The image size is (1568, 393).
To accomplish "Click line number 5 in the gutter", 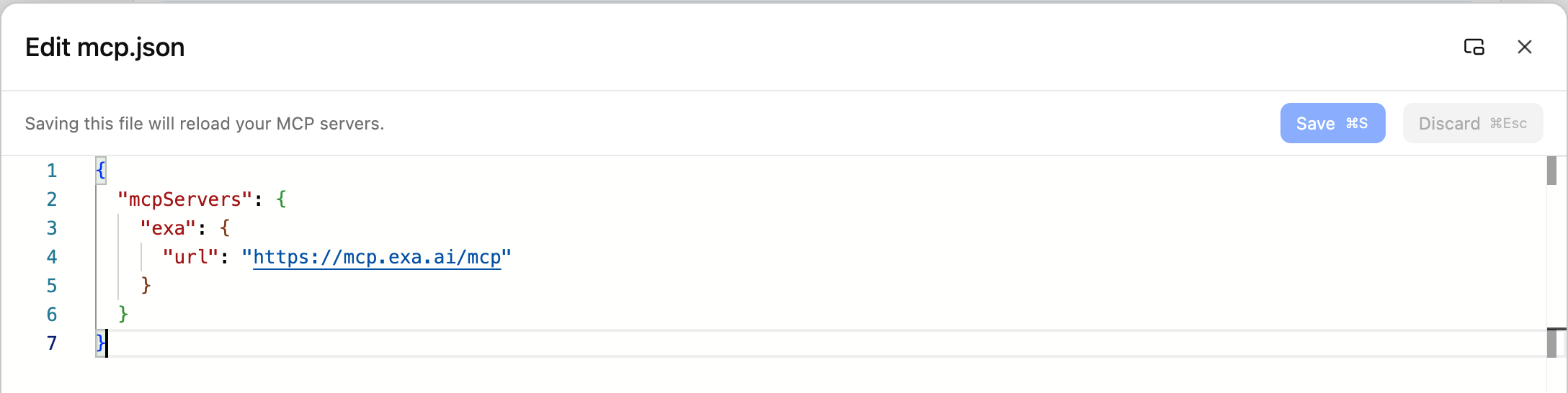I will tap(52, 286).
